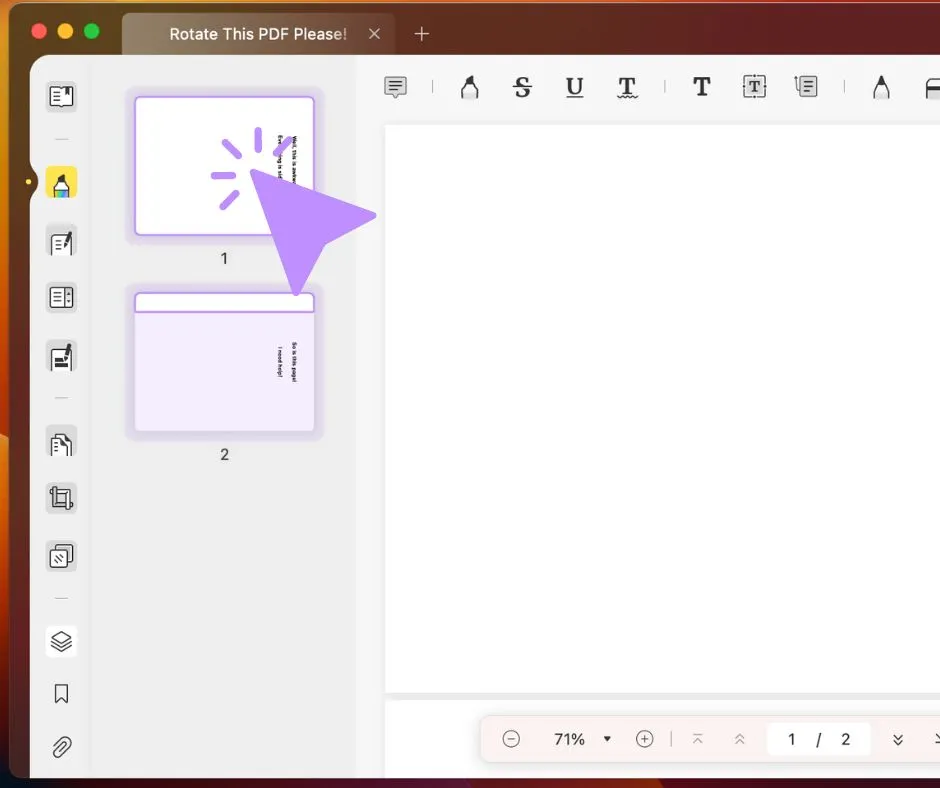Viewport: 940px width, 788px height.
Task: Show the Layers panel
Action: [x=61, y=642]
